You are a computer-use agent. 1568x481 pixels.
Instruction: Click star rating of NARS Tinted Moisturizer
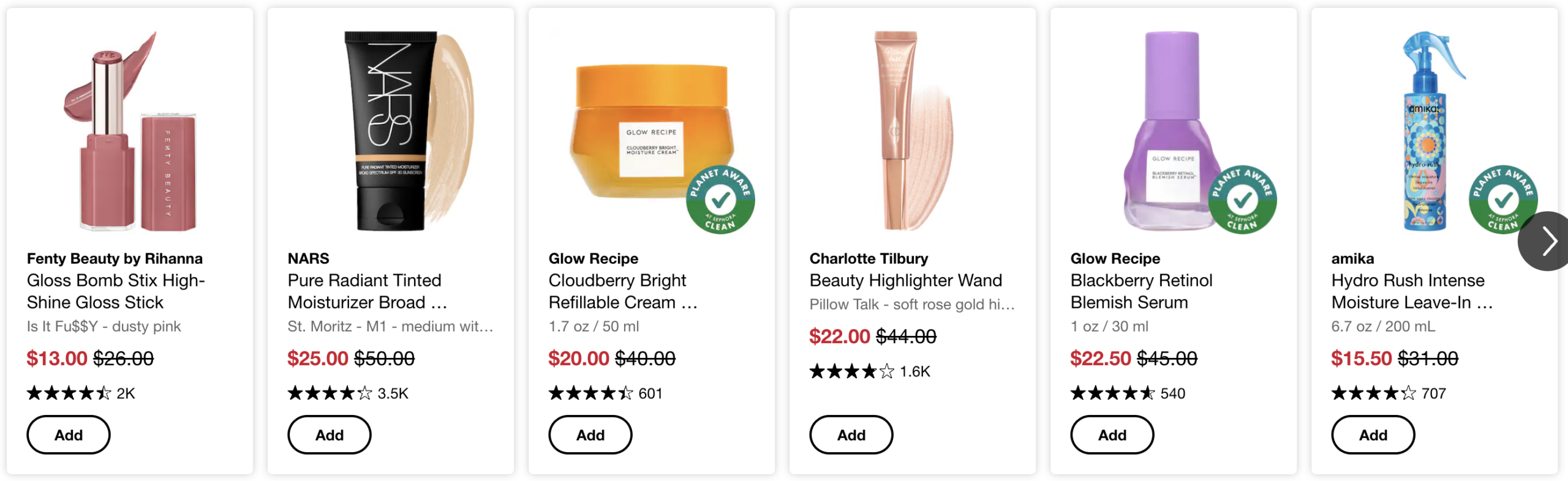[x=330, y=393]
